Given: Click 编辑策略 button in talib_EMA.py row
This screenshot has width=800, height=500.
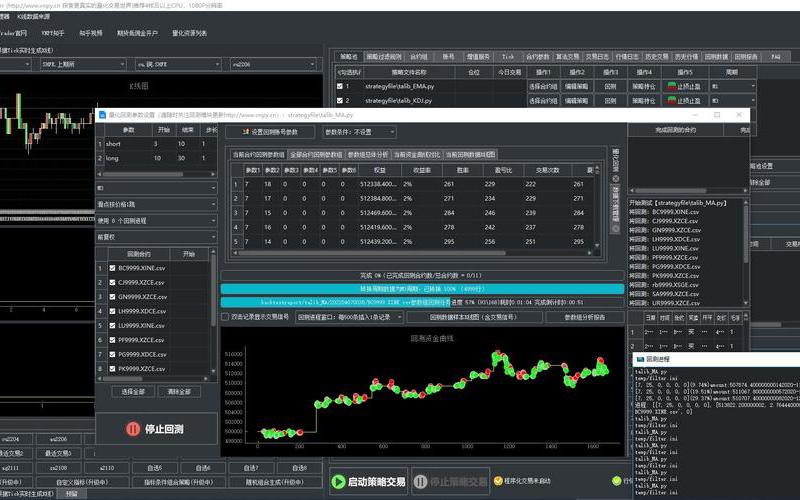Looking at the screenshot, I should (x=576, y=86).
